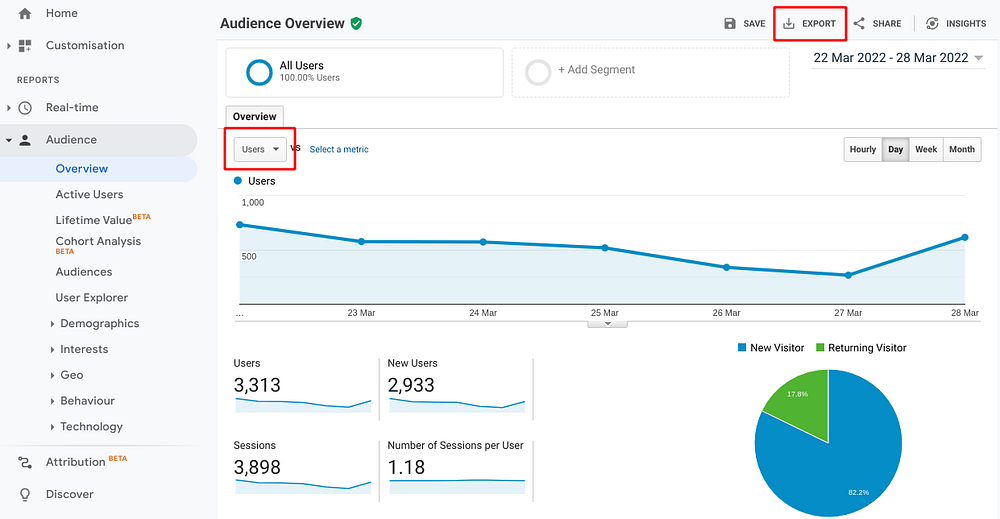1000x519 pixels.
Task: Expand the Demographics tree section
Action: (53, 324)
